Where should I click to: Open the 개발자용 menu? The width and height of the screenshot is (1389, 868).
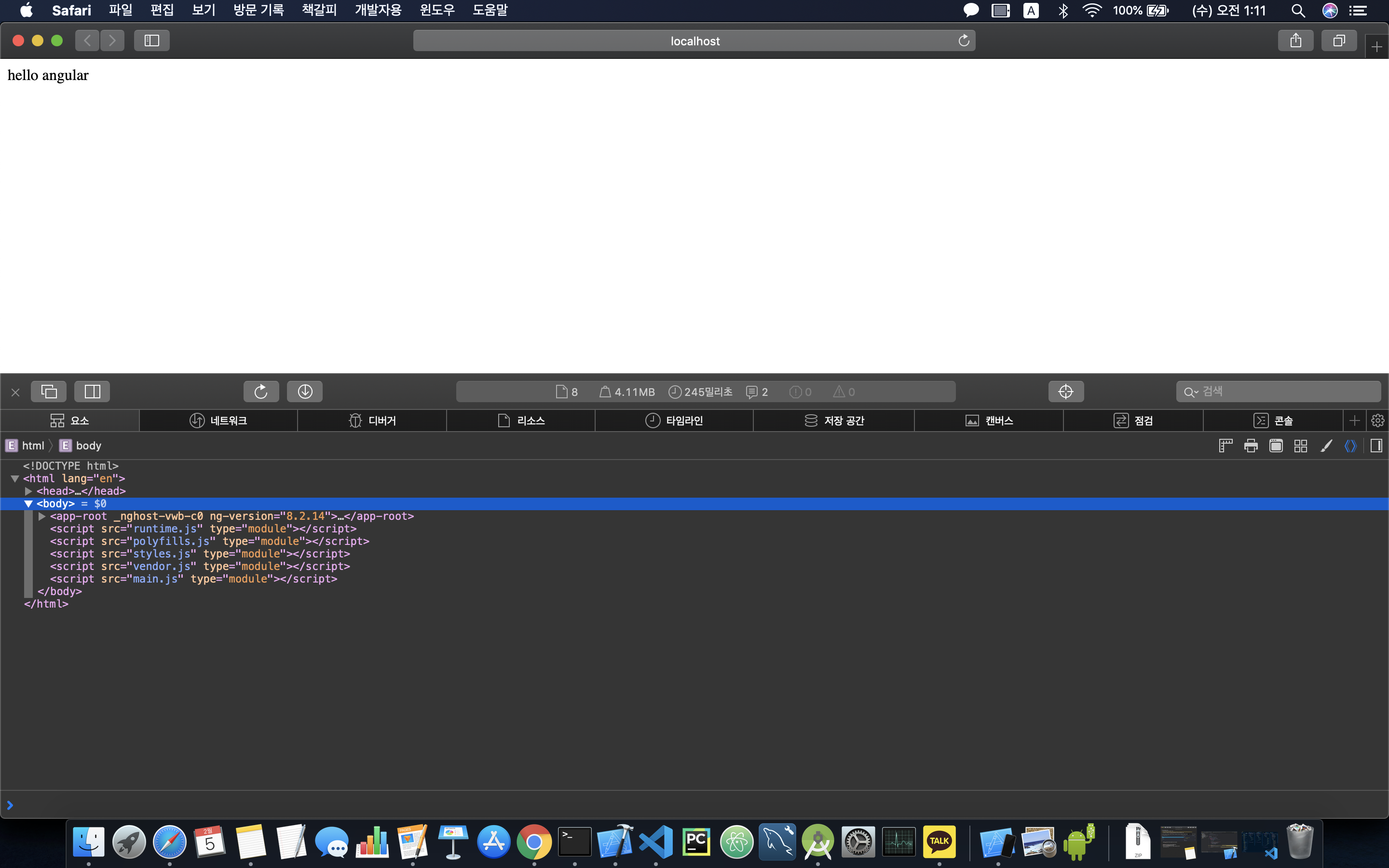[378, 10]
